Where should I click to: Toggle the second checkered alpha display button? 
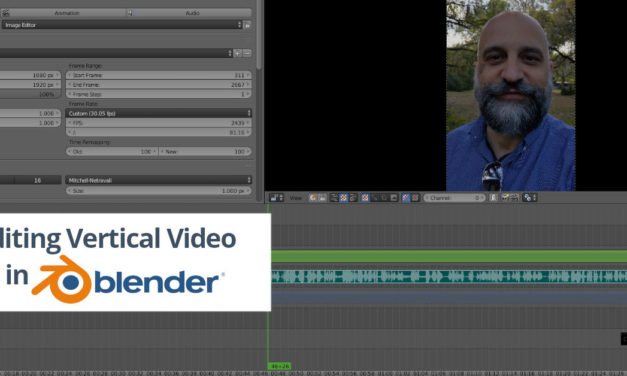(x=365, y=198)
